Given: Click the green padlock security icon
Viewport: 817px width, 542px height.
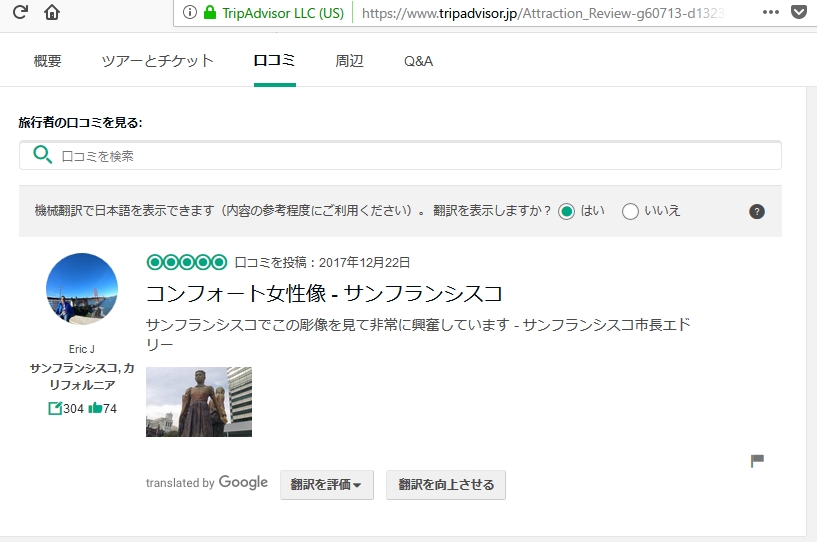Looking at the screenshot, I should [x=210, y=14].
